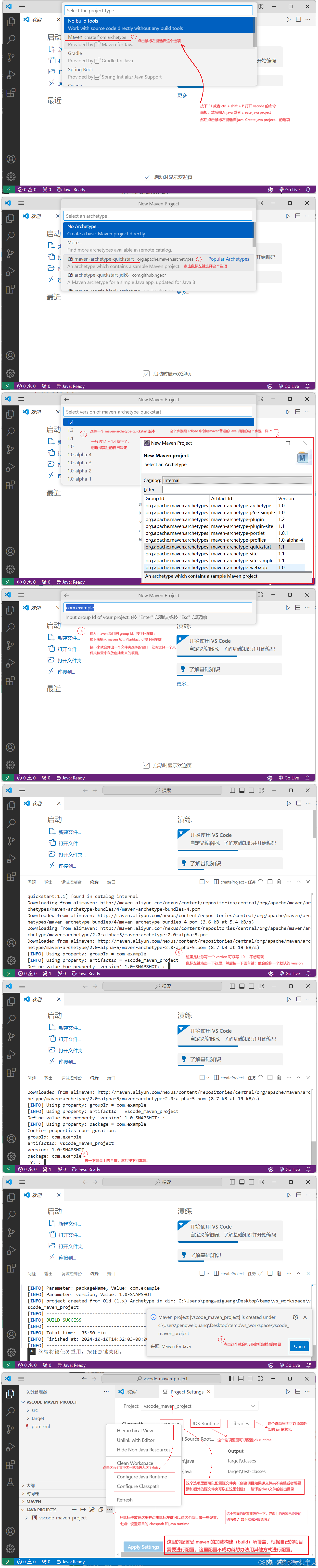Click the ellipsis next to 资源管理器 title
318x1568 pixels.
coord(106,1392)
